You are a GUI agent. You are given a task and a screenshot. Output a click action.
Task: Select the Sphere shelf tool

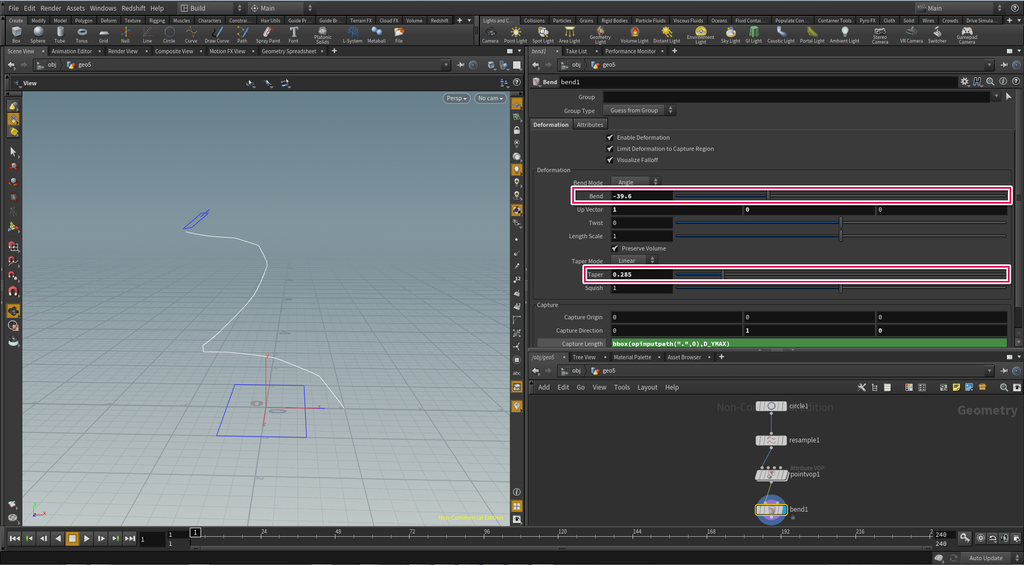coord(38,35)
